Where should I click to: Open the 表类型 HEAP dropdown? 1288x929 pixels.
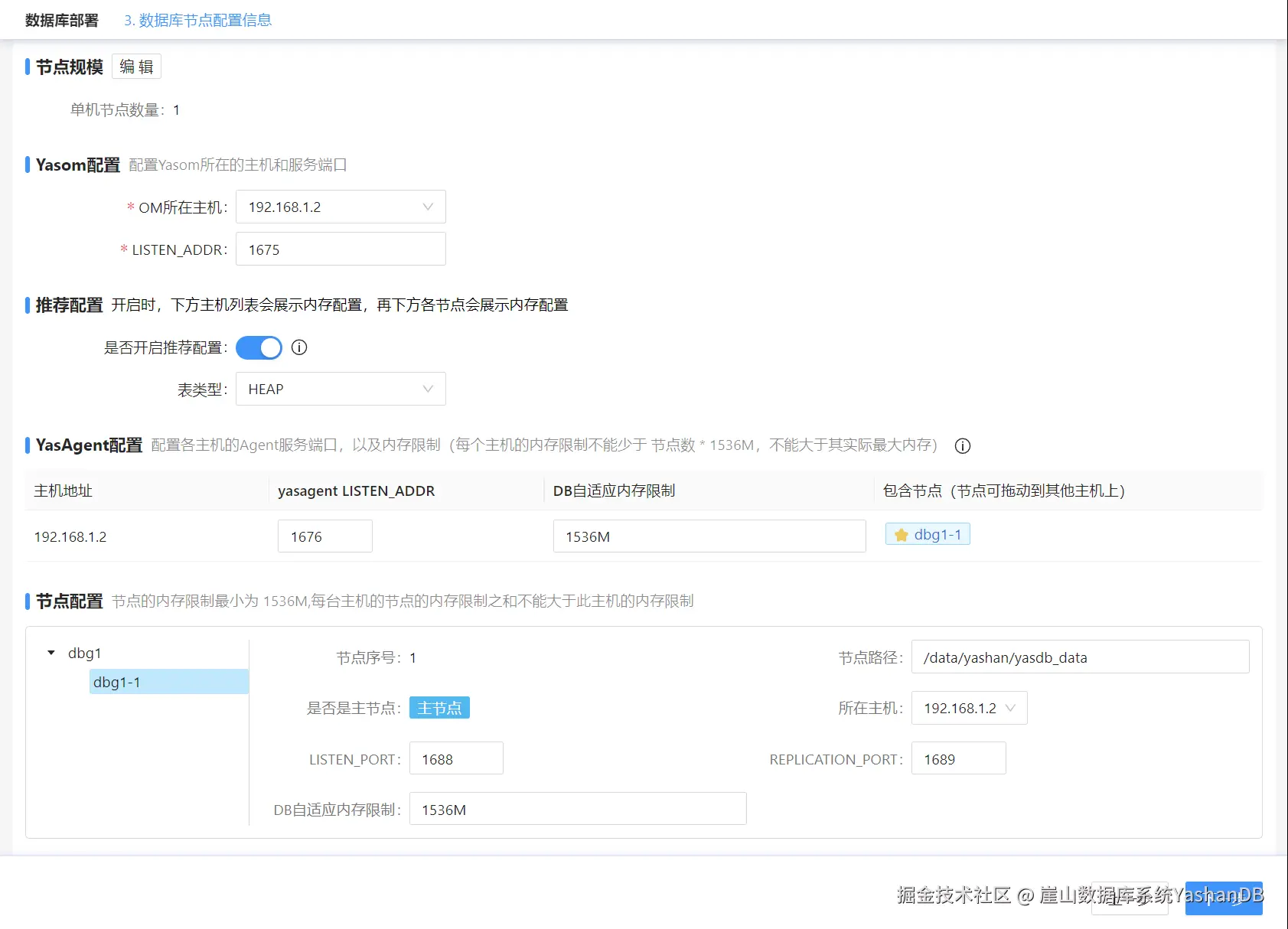click(341, 390)
